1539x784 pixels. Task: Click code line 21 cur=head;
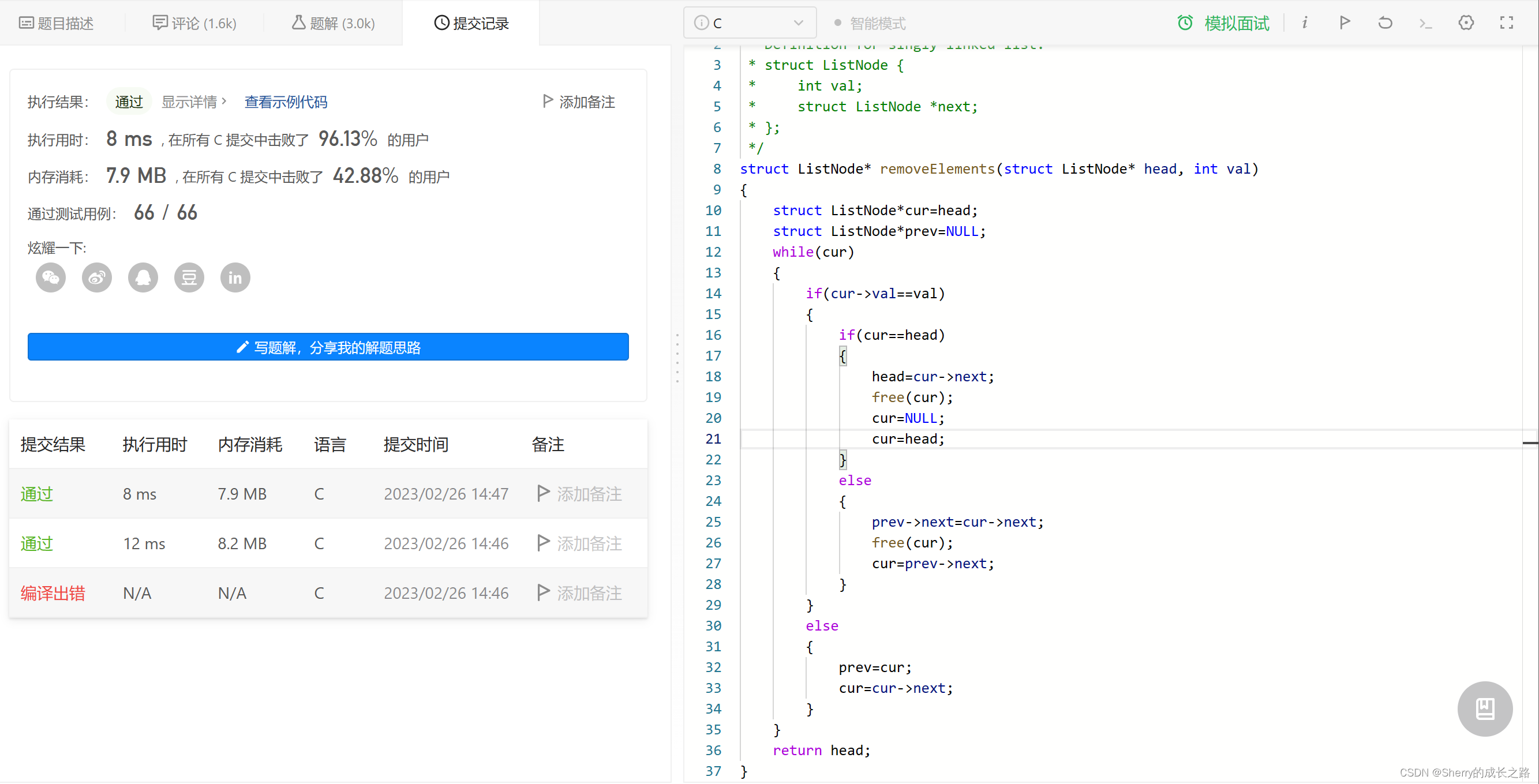click(908, 439)
